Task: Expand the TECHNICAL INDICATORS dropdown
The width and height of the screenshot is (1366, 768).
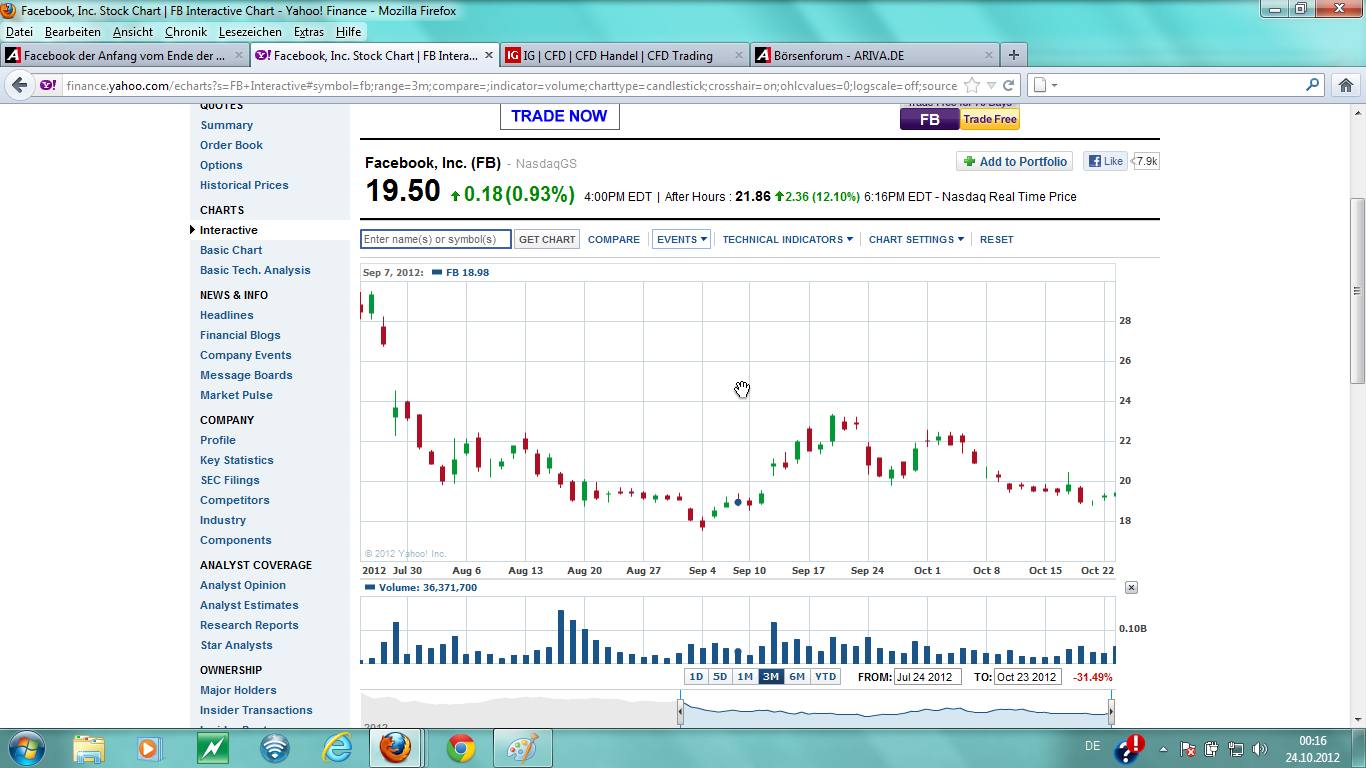Action: pos(788,239)
